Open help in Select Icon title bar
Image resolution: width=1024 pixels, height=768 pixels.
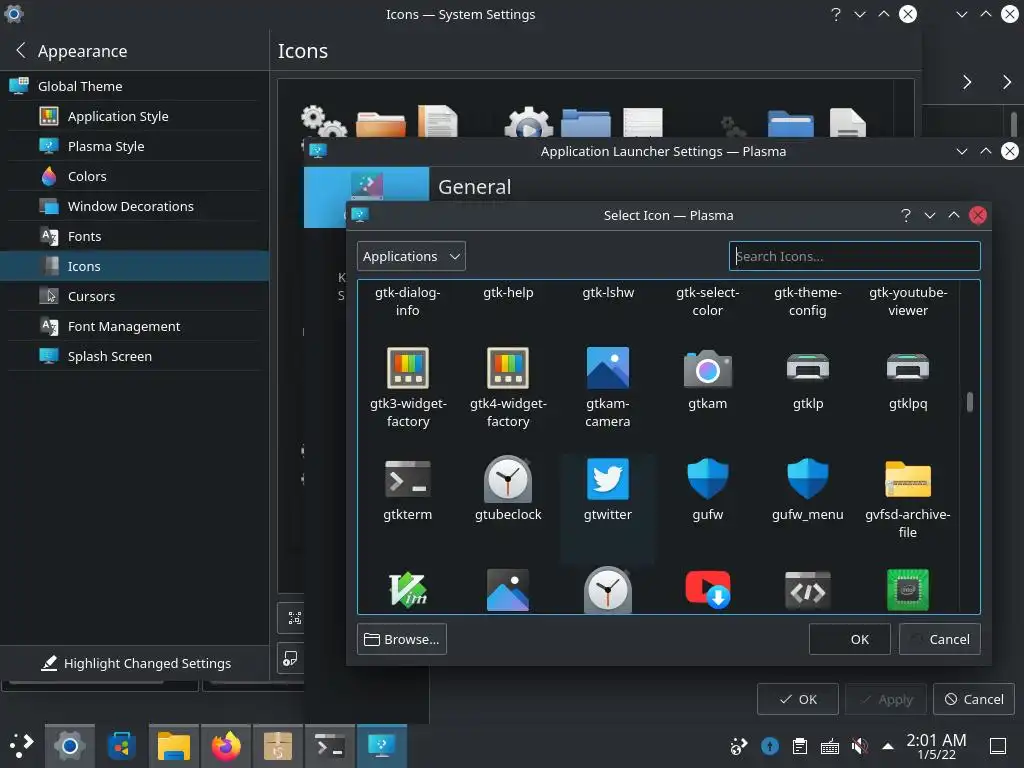tap(906, 216)
